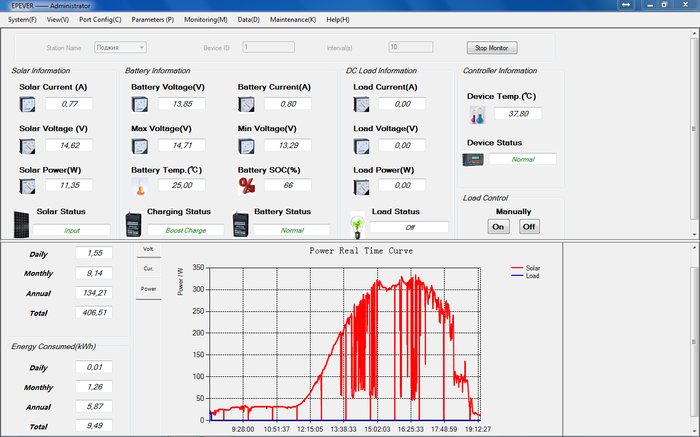Open the Port Config(C) menu
The image size is (700, 437).
(x=100, y=19)
